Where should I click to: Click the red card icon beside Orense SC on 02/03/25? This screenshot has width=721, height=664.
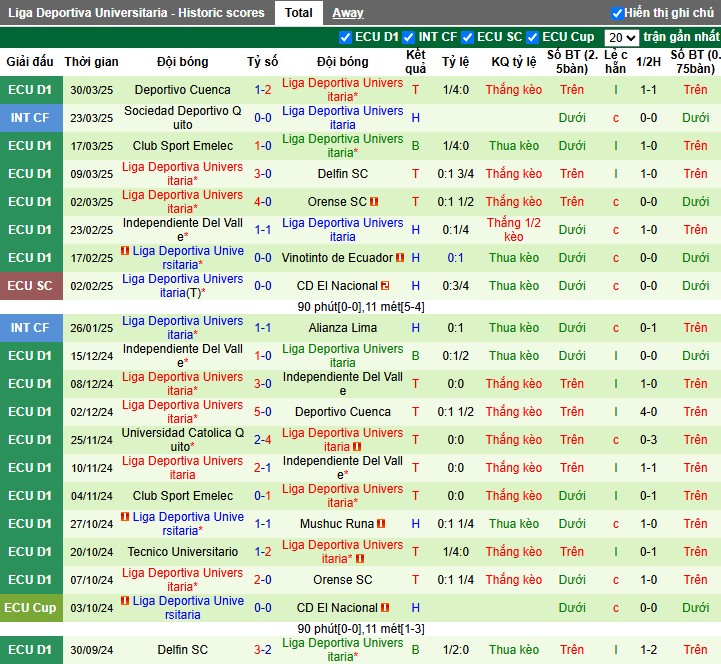coord(374,201)
